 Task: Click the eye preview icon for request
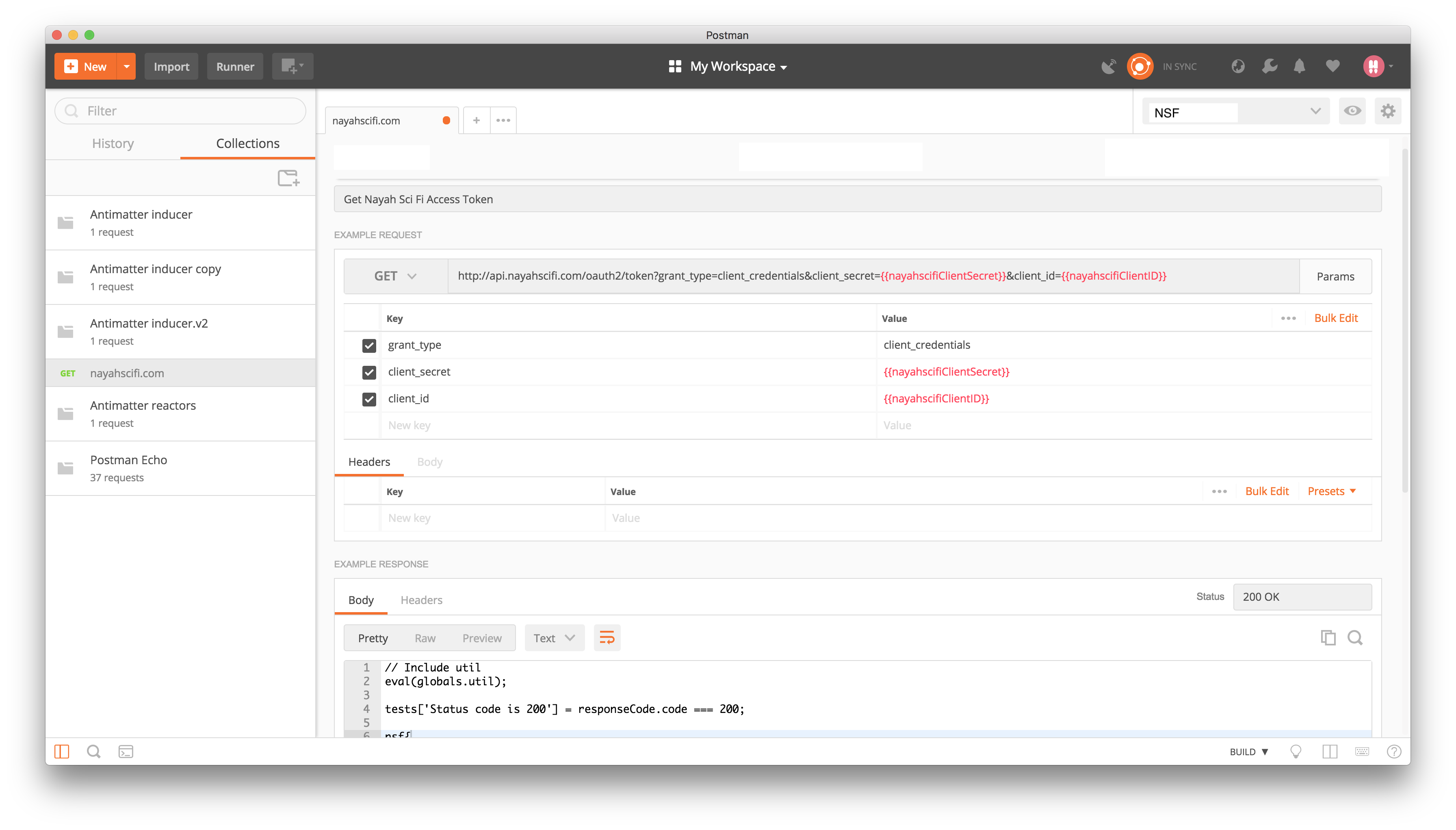pyautogui.click(x=1352, y=110)
